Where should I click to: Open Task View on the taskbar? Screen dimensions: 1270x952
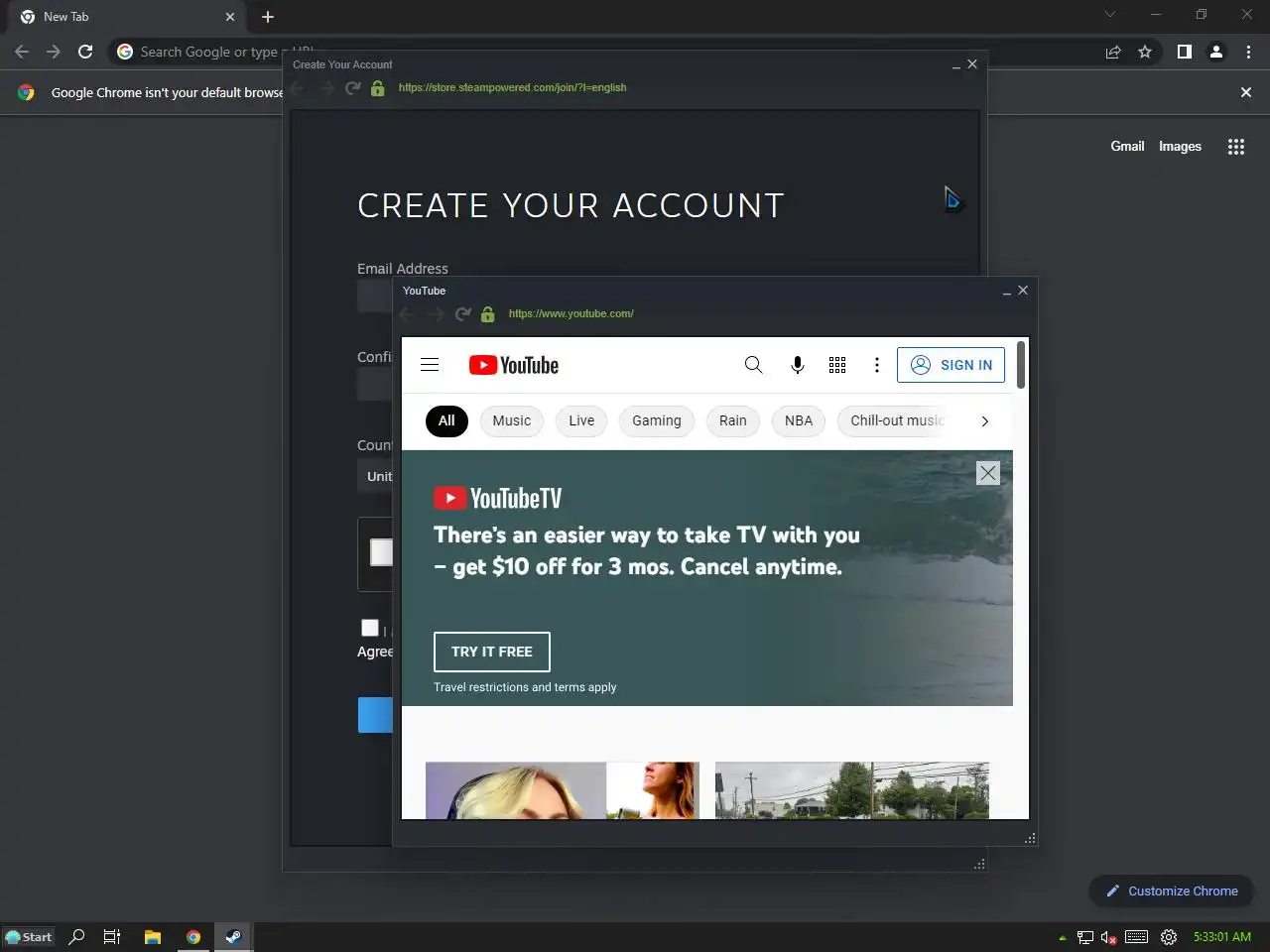click(x=112, y=936)
